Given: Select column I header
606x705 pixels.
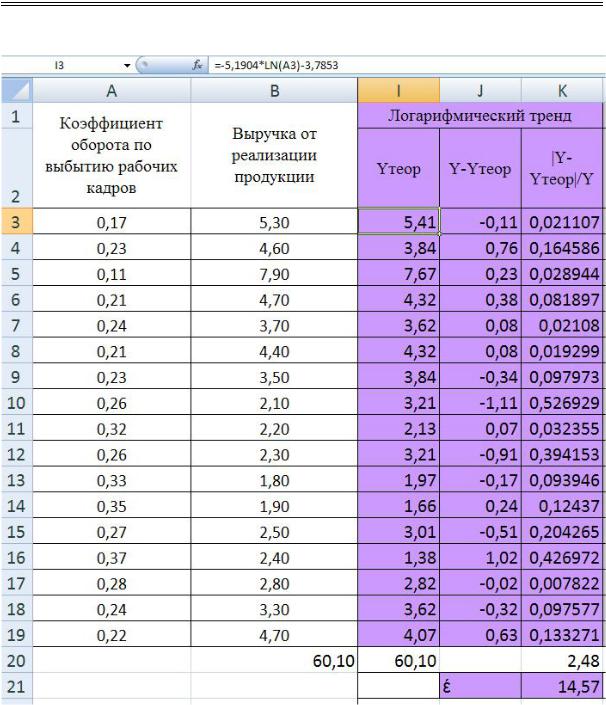Looking at the screenshot, I should (x=399, y=91).
